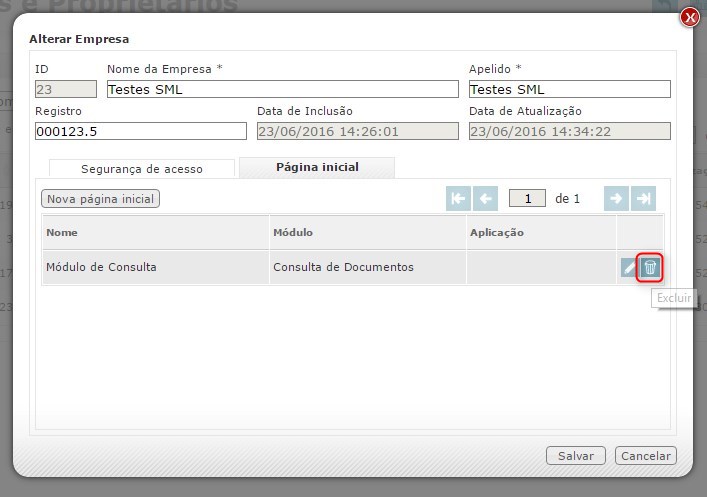707x497 pixels.
Task: Click the page number input box
Action: point(527,198)
